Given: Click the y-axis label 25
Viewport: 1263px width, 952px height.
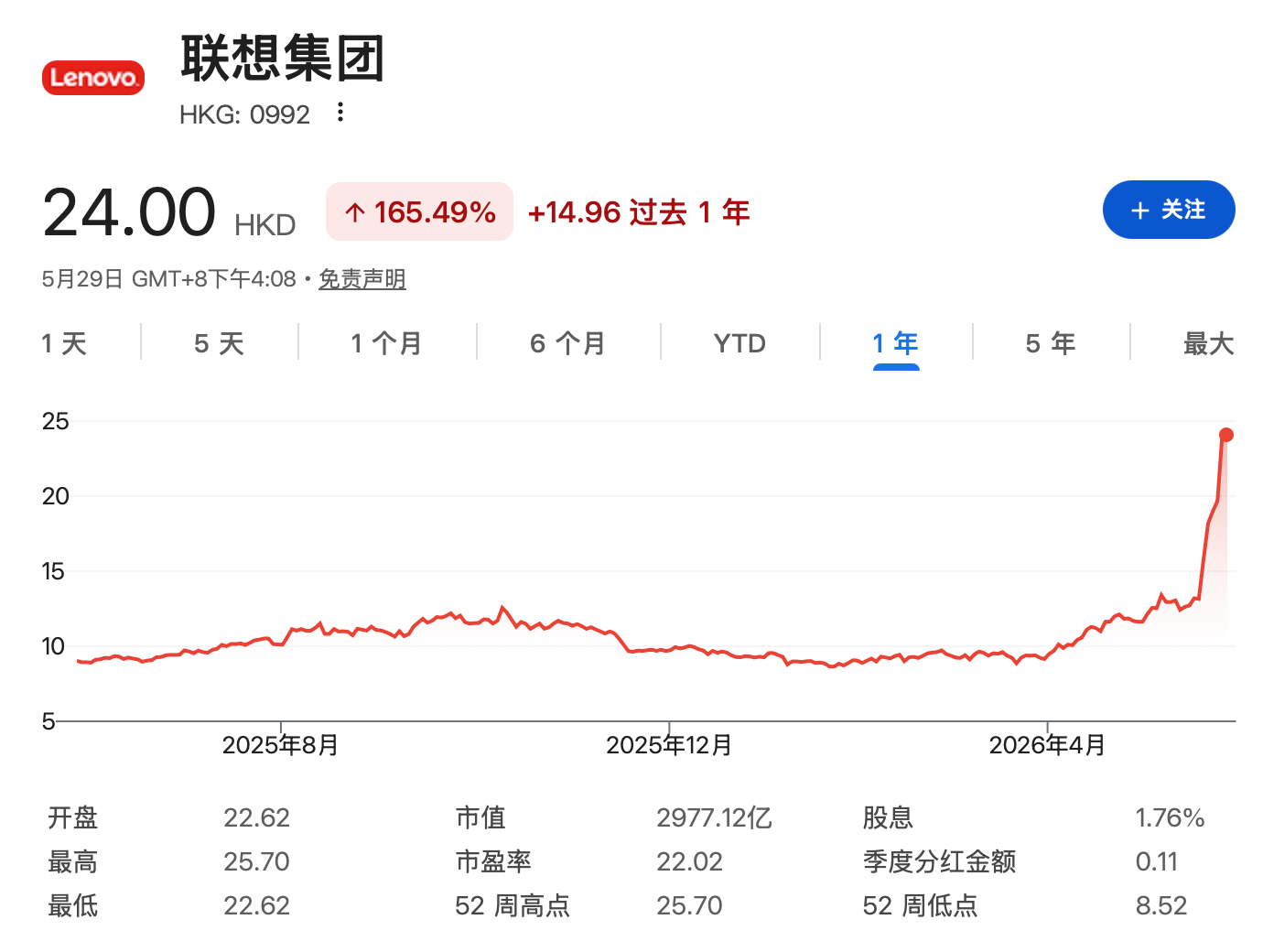Looking at the screenshot, I should pos(55,421).
